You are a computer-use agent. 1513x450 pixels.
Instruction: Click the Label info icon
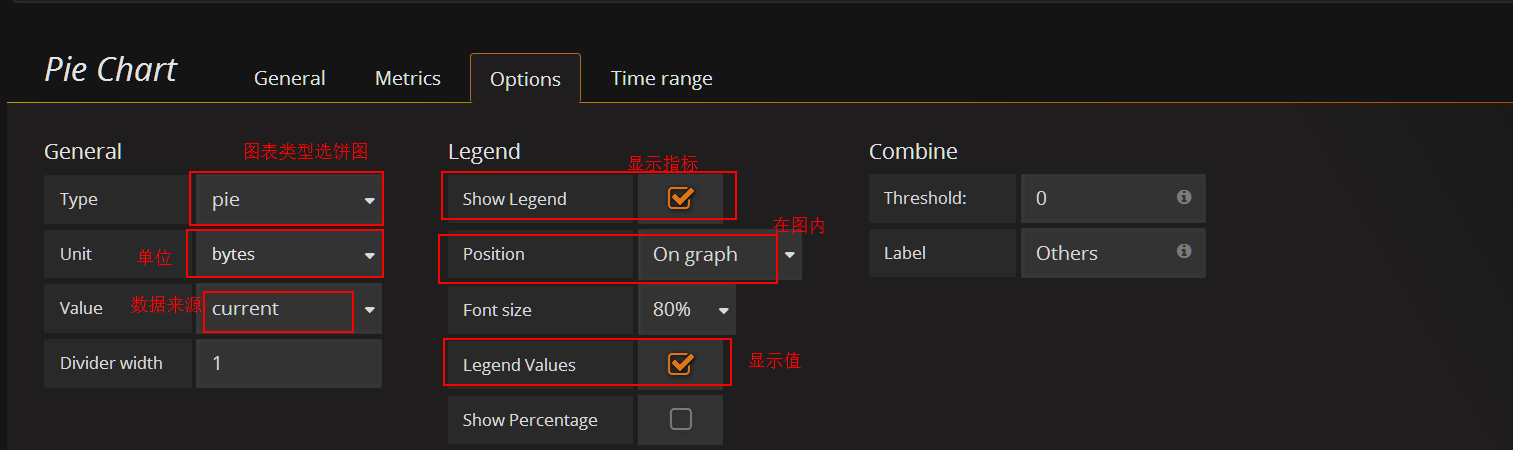[1184, 251]
